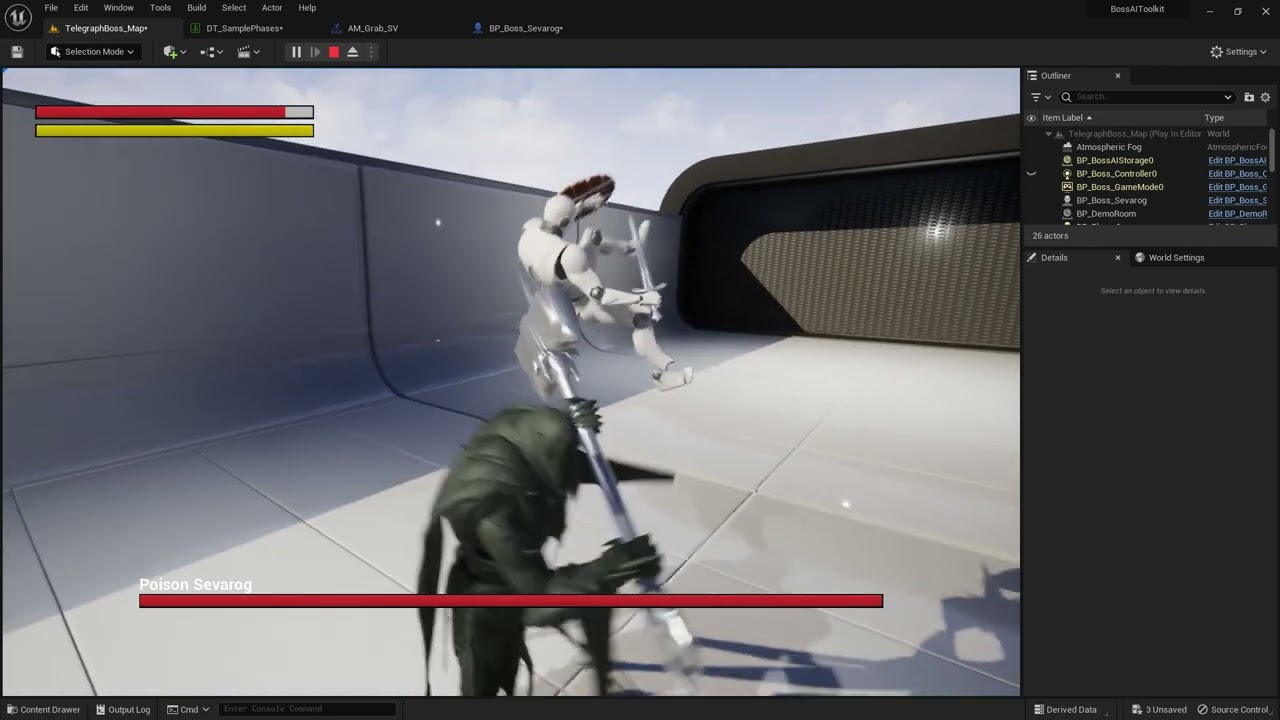Open the Help menu

tap(307, 8)
